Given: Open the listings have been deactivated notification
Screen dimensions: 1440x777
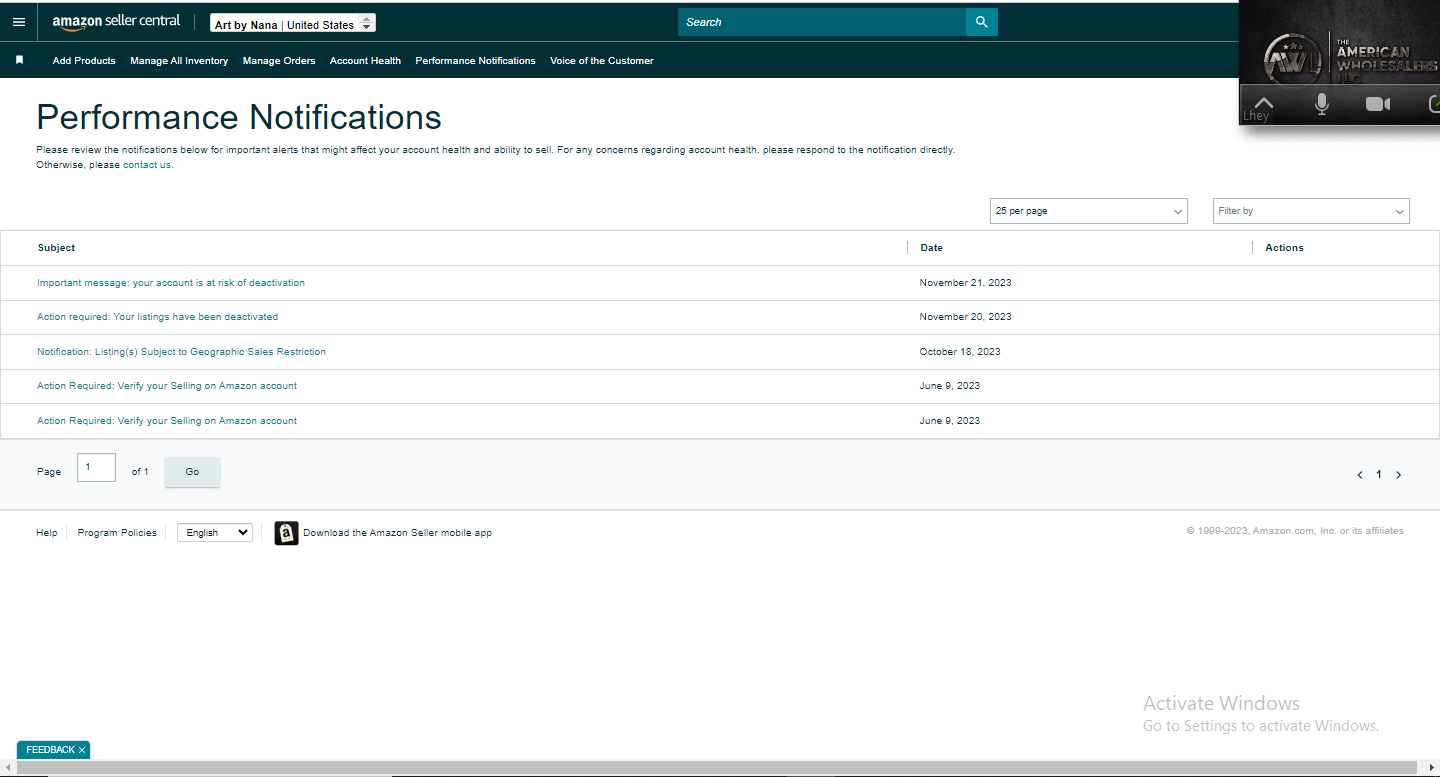Looking at the screenshot, I should [158, 317].
